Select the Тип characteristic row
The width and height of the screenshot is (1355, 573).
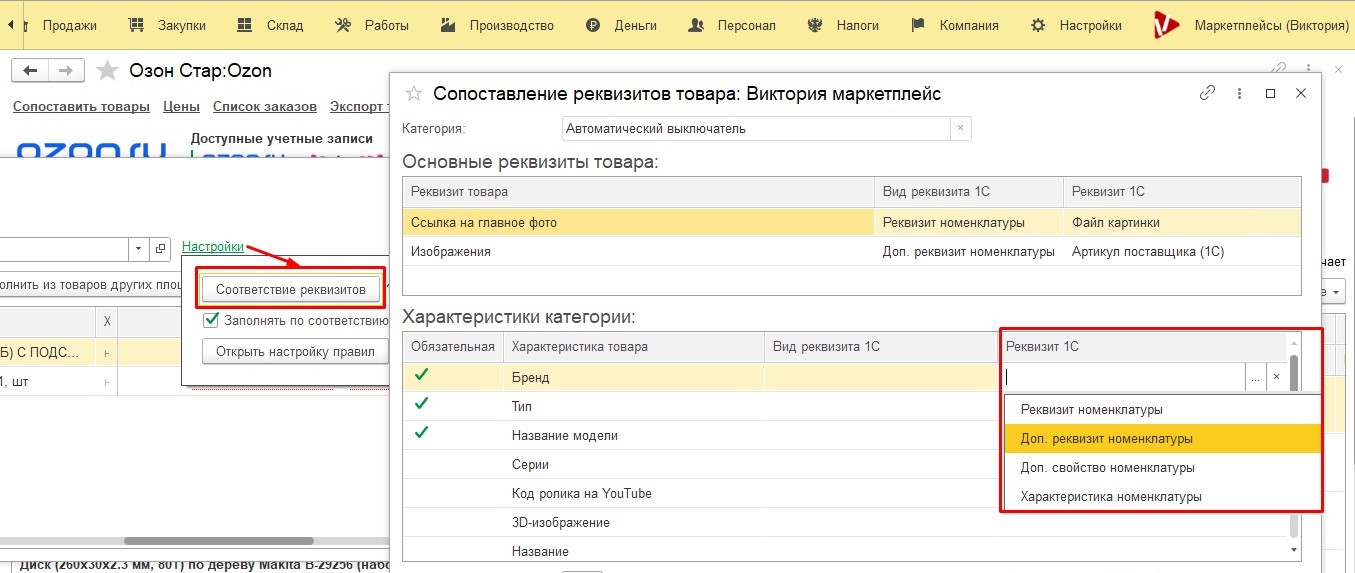tap(701, 406)
